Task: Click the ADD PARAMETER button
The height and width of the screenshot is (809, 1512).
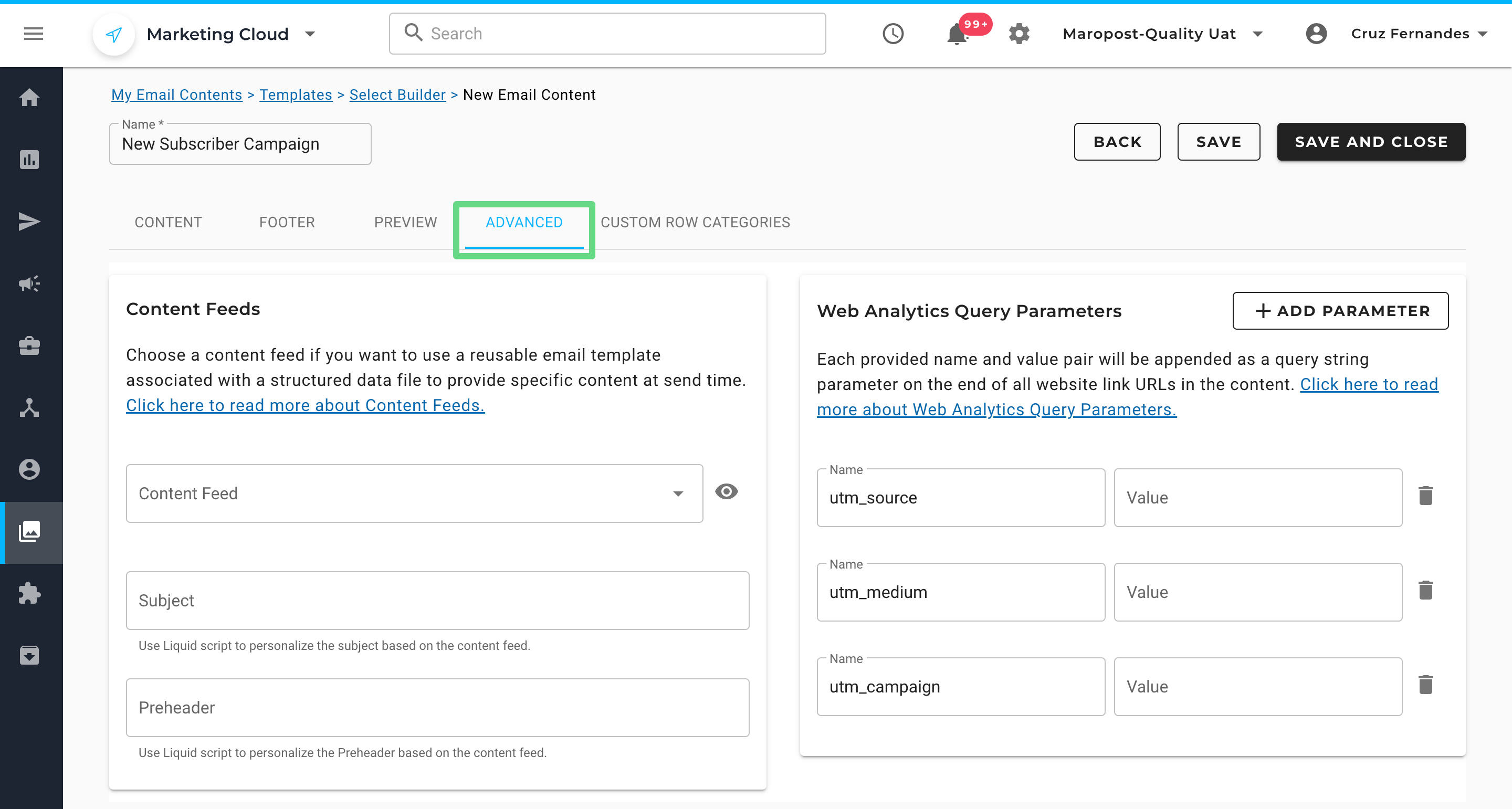Action: click(1340, 311)
